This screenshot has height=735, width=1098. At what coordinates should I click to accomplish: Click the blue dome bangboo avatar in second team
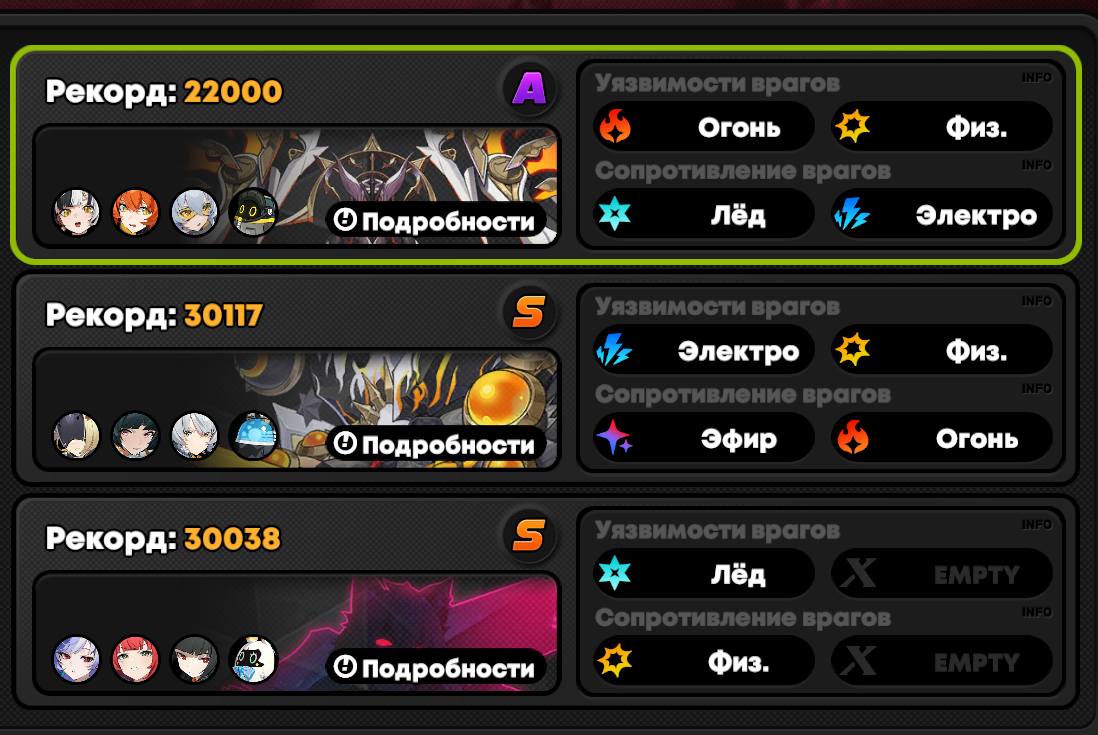tap(253, 435)
